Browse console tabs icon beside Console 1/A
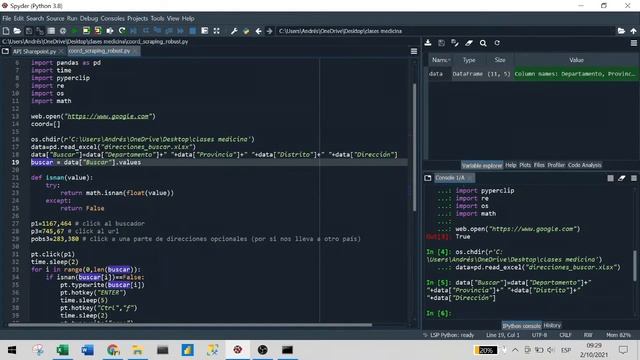 (428, 178)
